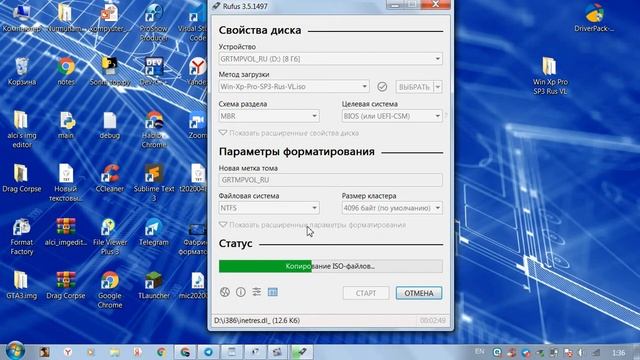Select the Компьютер desktop icon

[22, 18]
